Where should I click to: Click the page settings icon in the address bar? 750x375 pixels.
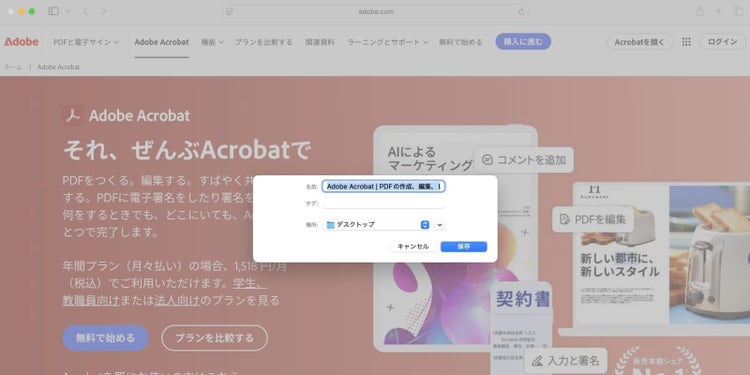point(229,11)
